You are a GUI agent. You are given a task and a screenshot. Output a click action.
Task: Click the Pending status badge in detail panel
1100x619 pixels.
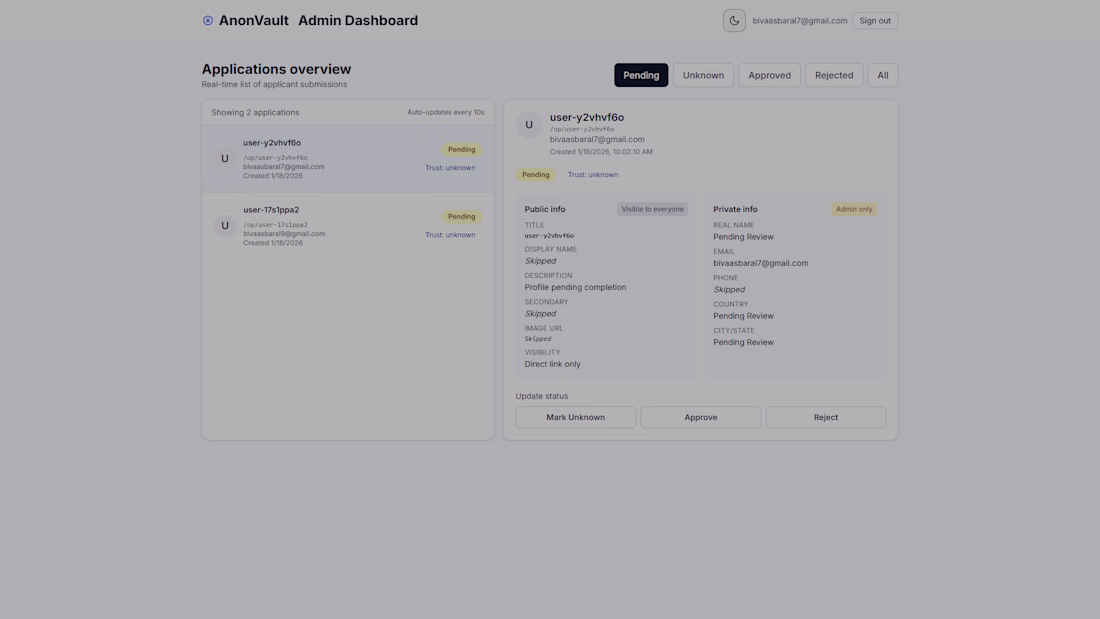coord(535,175)
